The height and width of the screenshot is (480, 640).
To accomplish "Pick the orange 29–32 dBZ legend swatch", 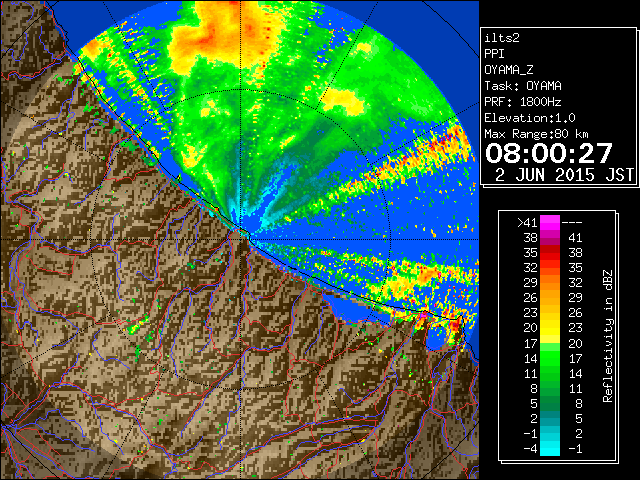I will 549,283.
